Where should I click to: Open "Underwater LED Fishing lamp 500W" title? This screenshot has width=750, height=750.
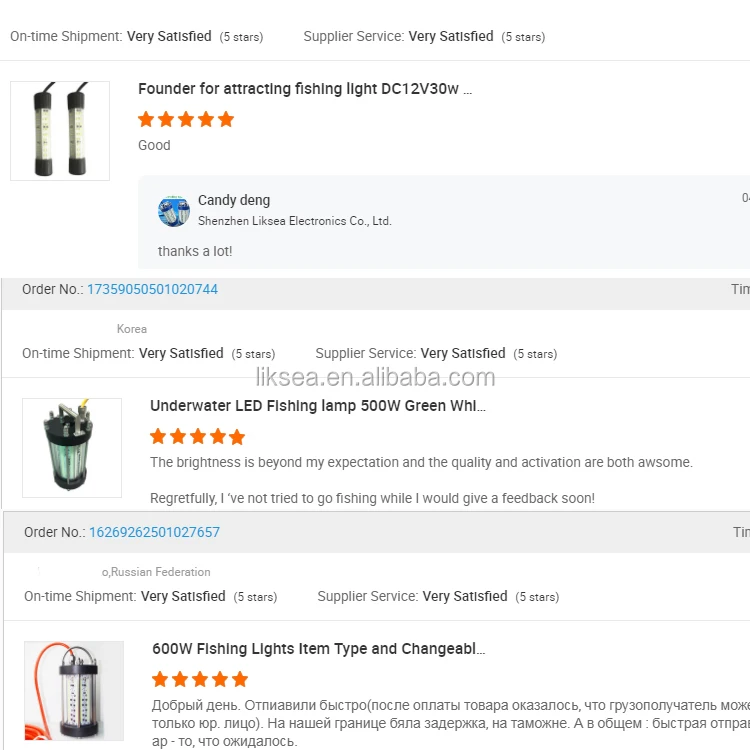[x=317, y=406]
